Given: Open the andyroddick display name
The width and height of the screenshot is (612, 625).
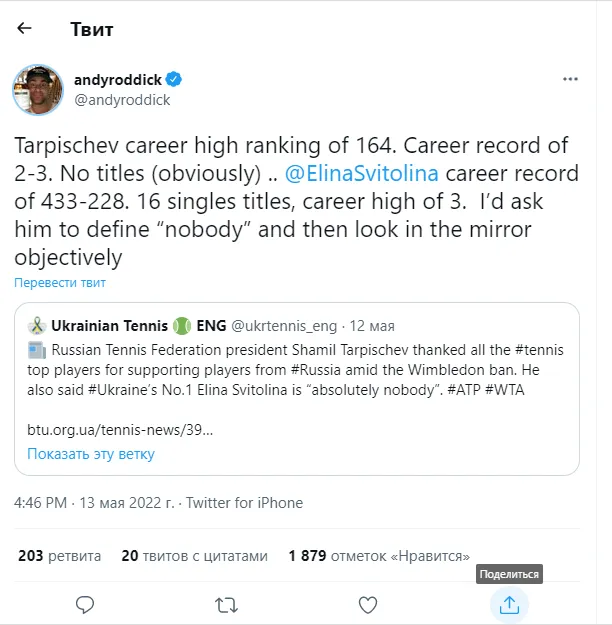Looking at the screenshot, I should (117, 79).
